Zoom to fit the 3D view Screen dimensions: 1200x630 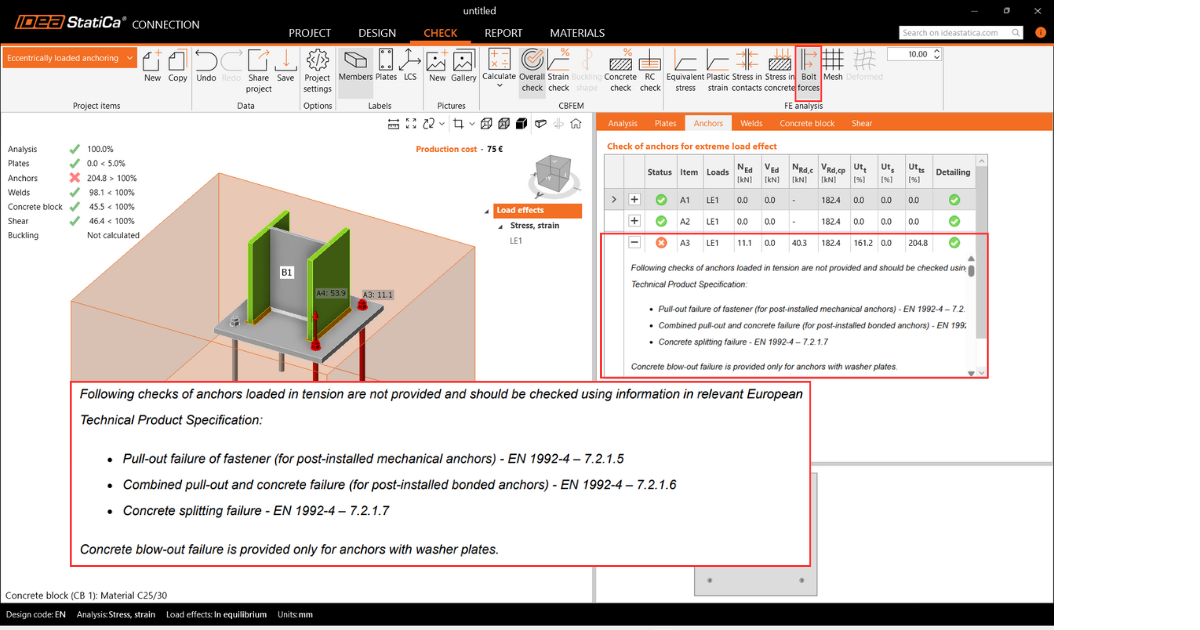410,124
